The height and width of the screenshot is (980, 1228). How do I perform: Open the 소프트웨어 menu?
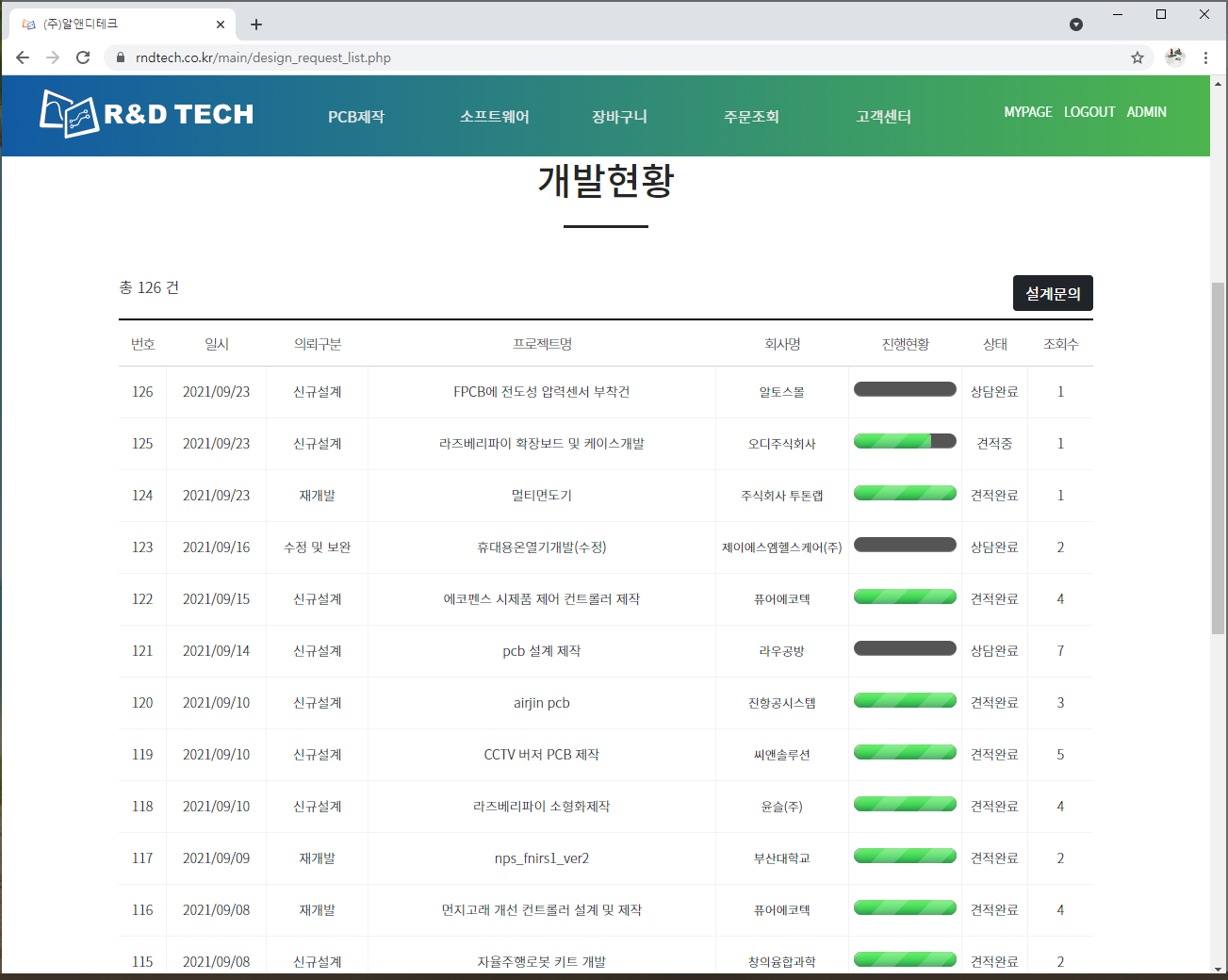click(x=495, y=117)
